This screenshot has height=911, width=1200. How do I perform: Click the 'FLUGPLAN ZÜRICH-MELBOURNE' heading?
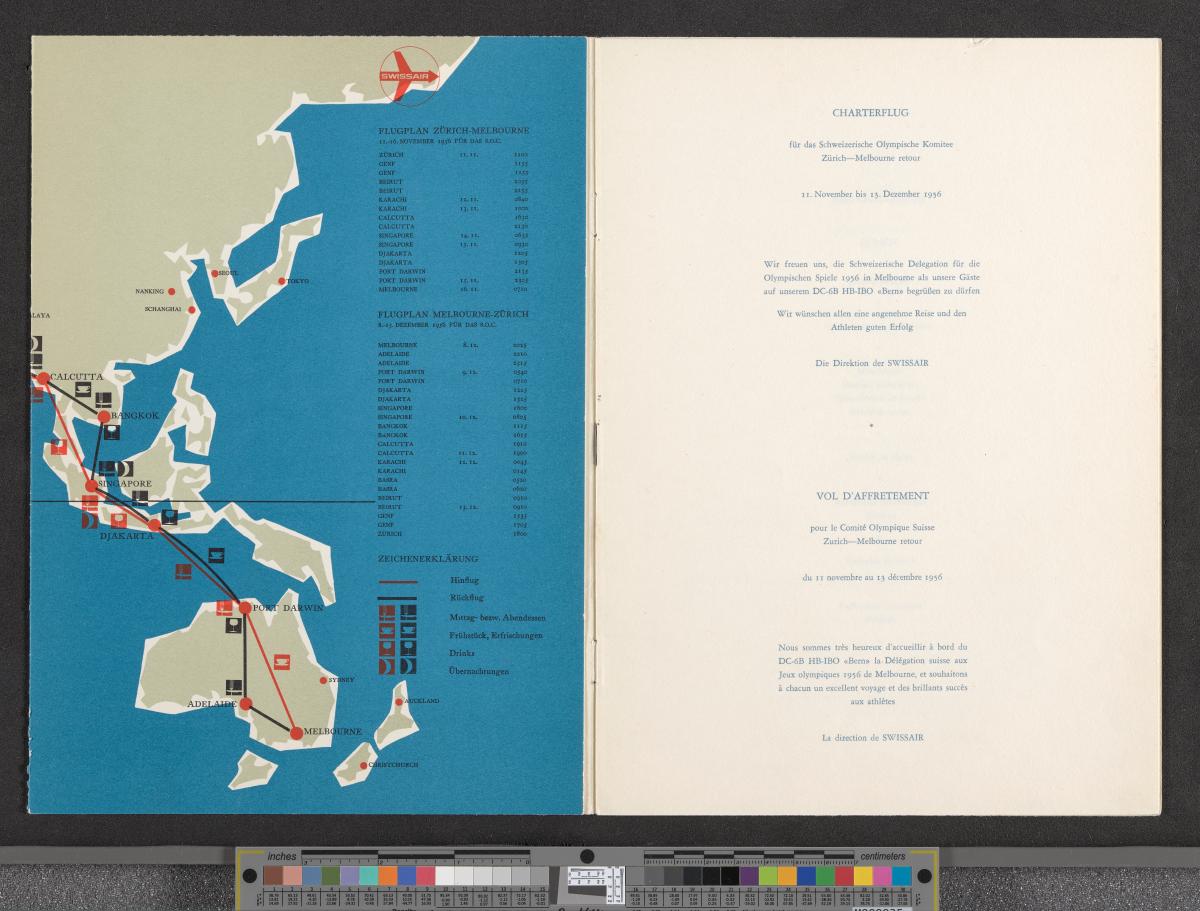pos(454,131)
